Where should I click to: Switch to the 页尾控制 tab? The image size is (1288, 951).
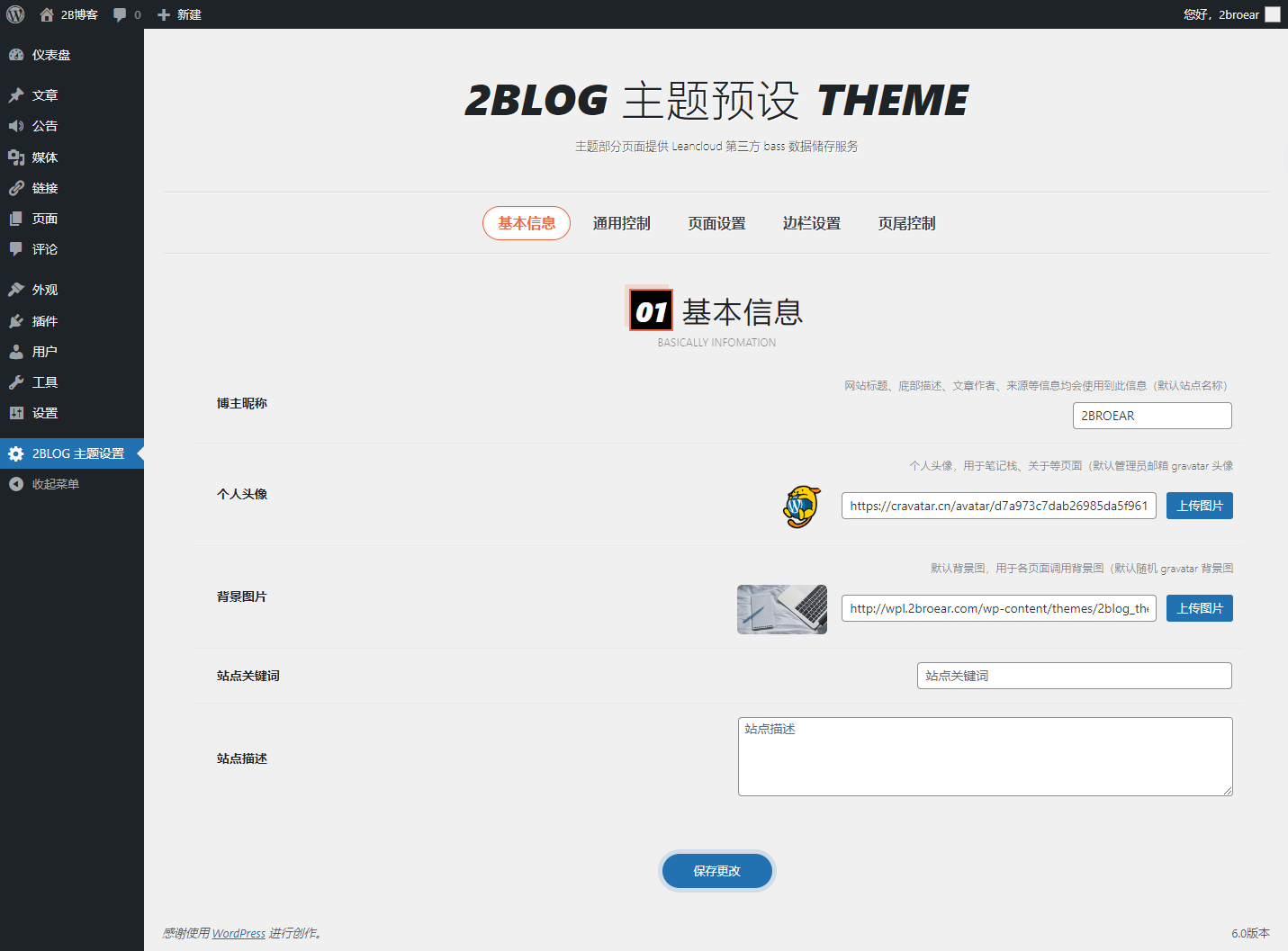(907, 223)
